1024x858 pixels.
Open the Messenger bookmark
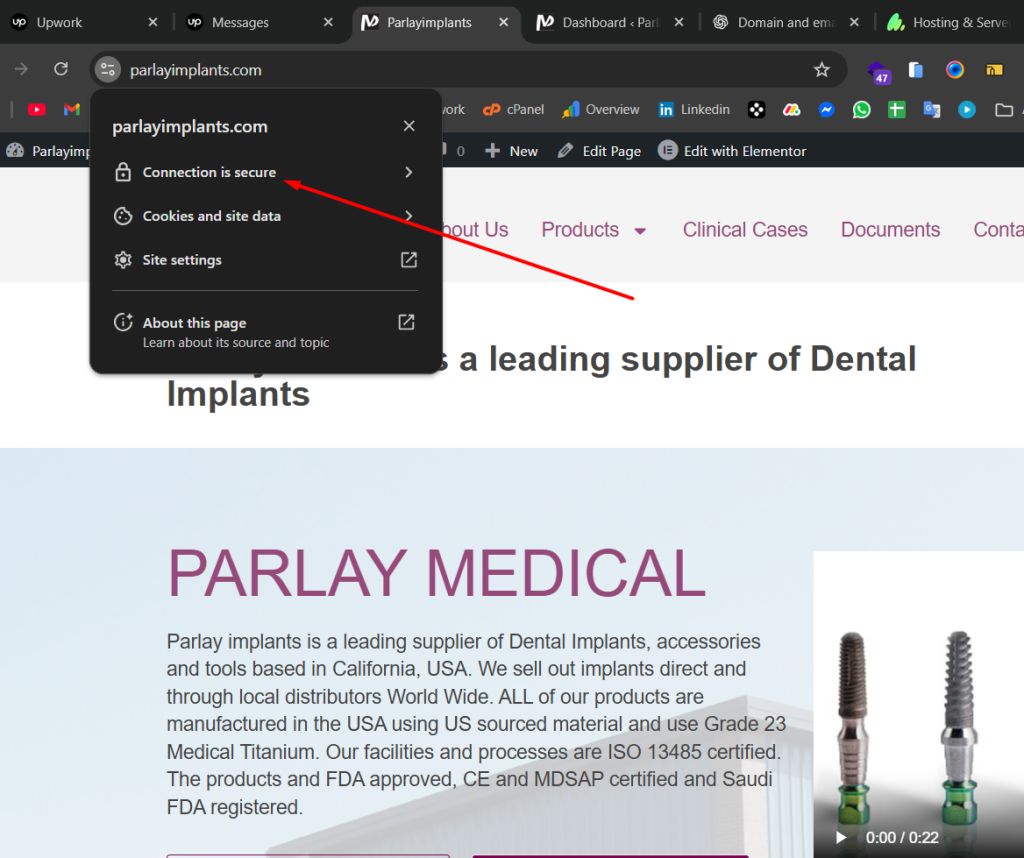tap(827, 110)
